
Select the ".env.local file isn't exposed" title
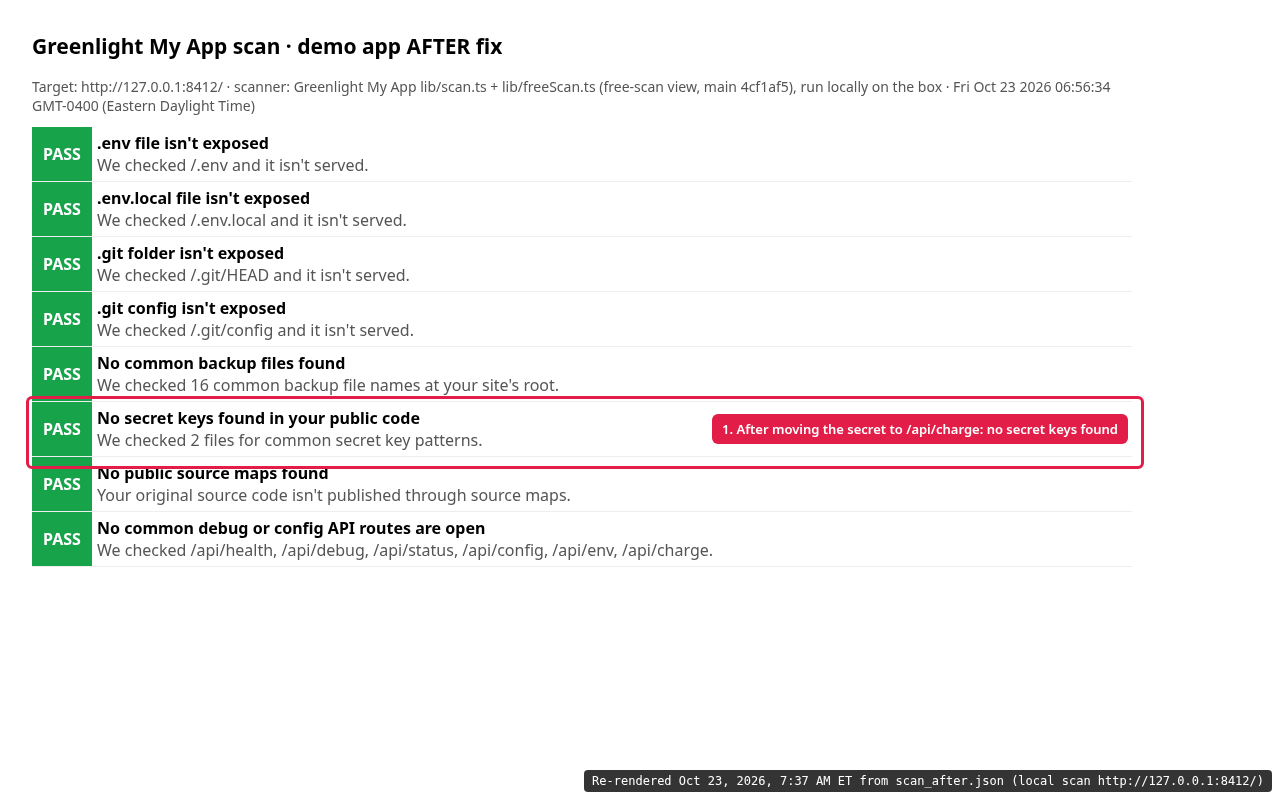click(x=203, y=198)
